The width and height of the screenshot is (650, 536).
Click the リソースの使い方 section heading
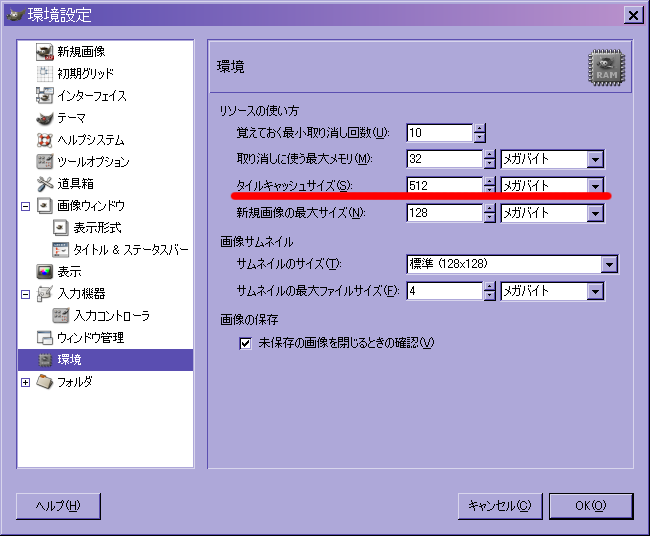tap(259, 111)
